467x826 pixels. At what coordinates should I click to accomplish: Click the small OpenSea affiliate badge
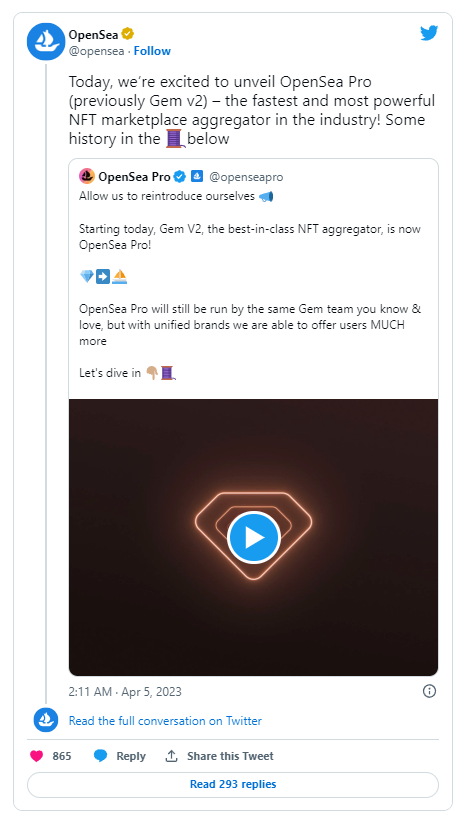point(197,176)
